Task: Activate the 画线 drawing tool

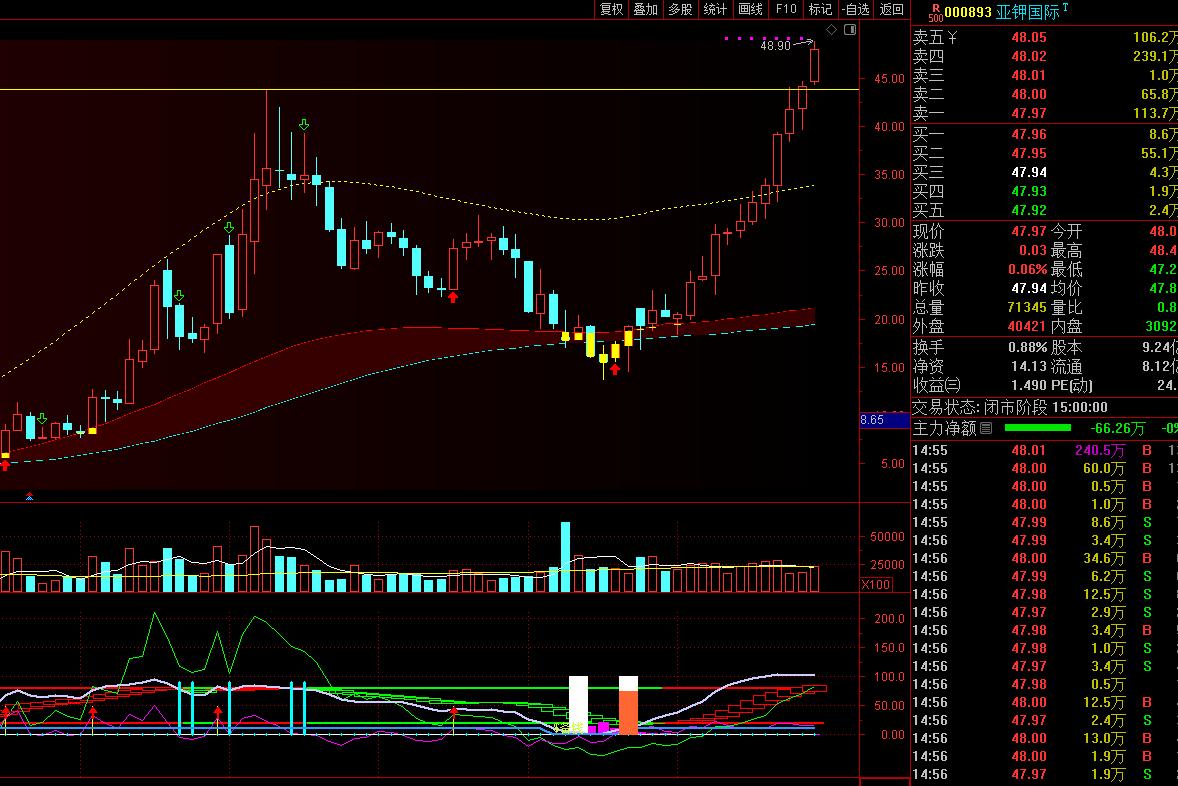Action: tap(750, 9)
